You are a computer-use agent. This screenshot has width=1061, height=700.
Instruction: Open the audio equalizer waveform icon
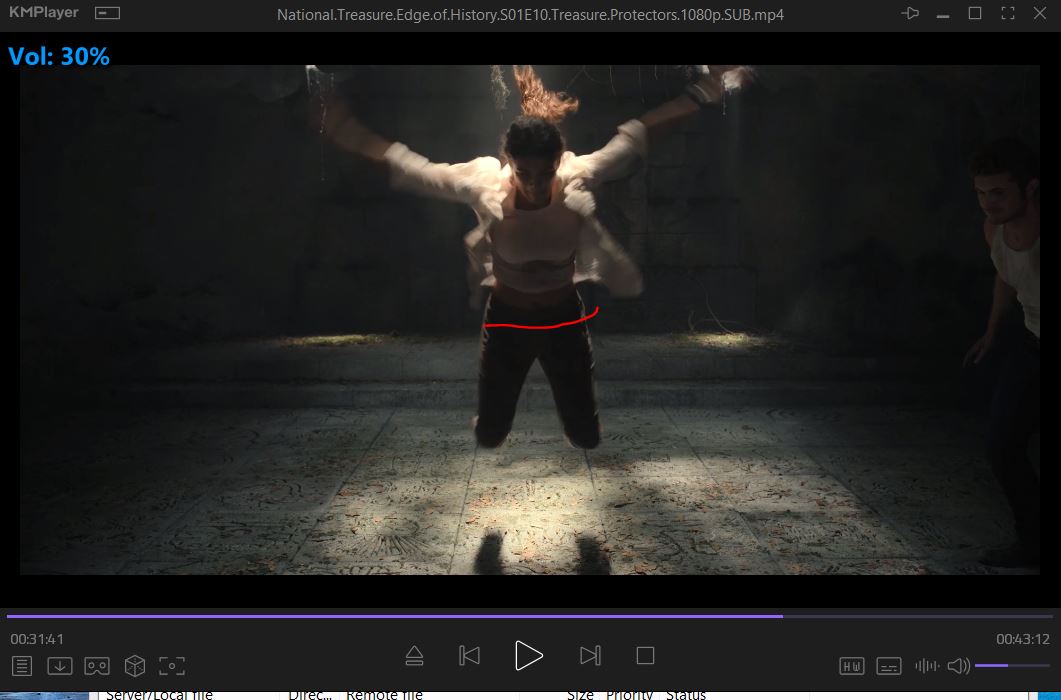[x=927, y=666]
